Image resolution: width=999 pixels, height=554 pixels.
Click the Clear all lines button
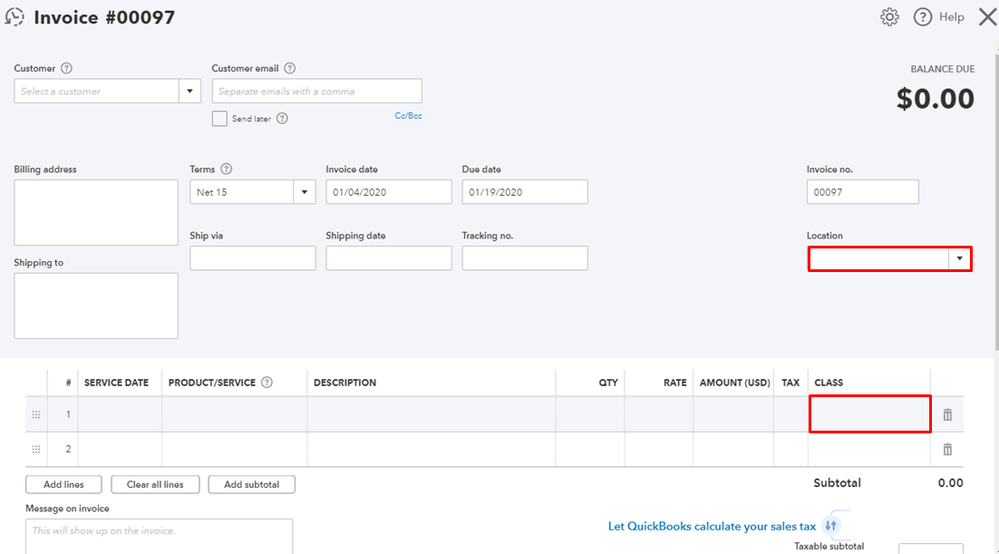click(x=155, y=484)
